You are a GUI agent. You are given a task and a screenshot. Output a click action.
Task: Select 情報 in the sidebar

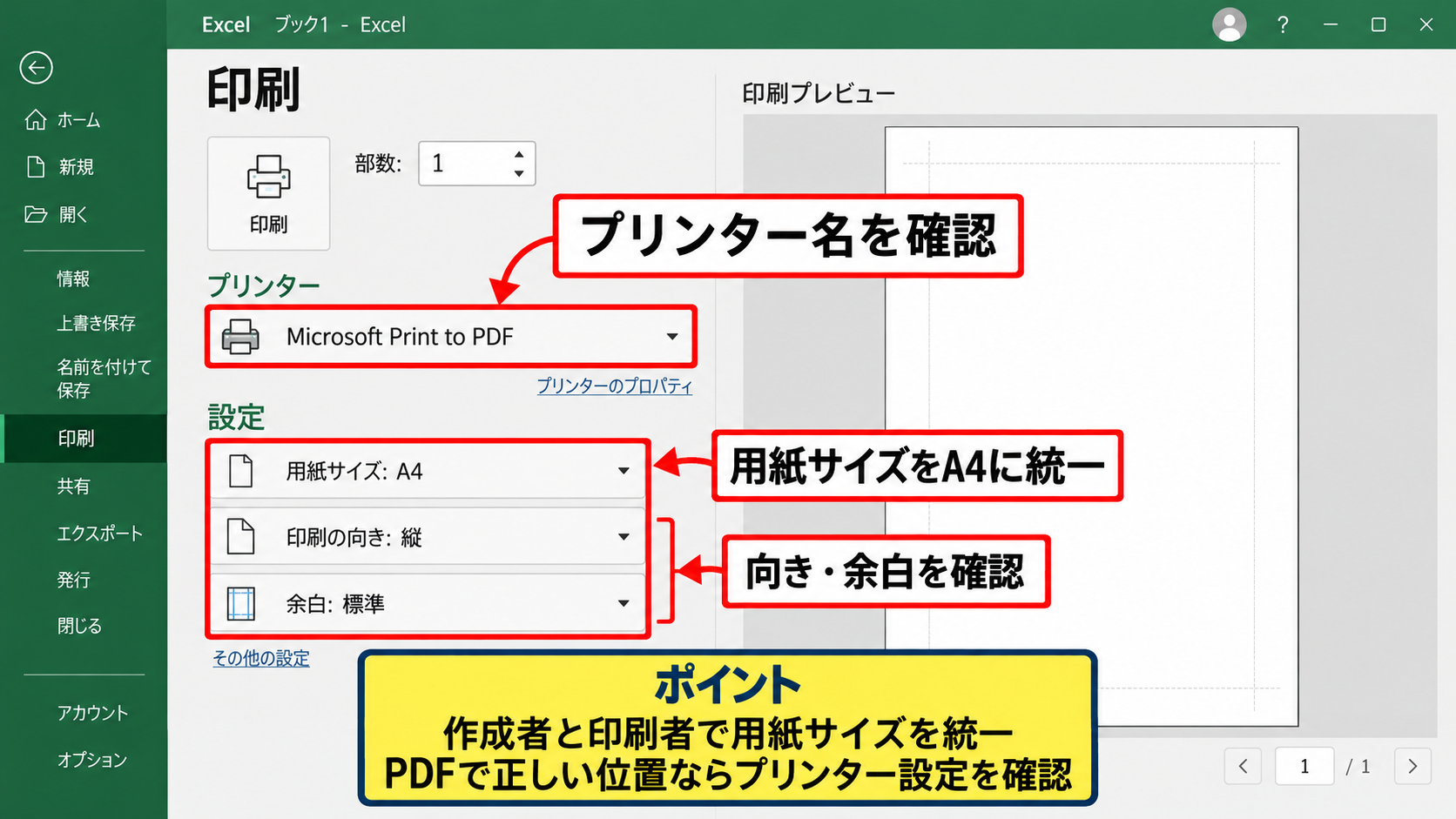73,279
